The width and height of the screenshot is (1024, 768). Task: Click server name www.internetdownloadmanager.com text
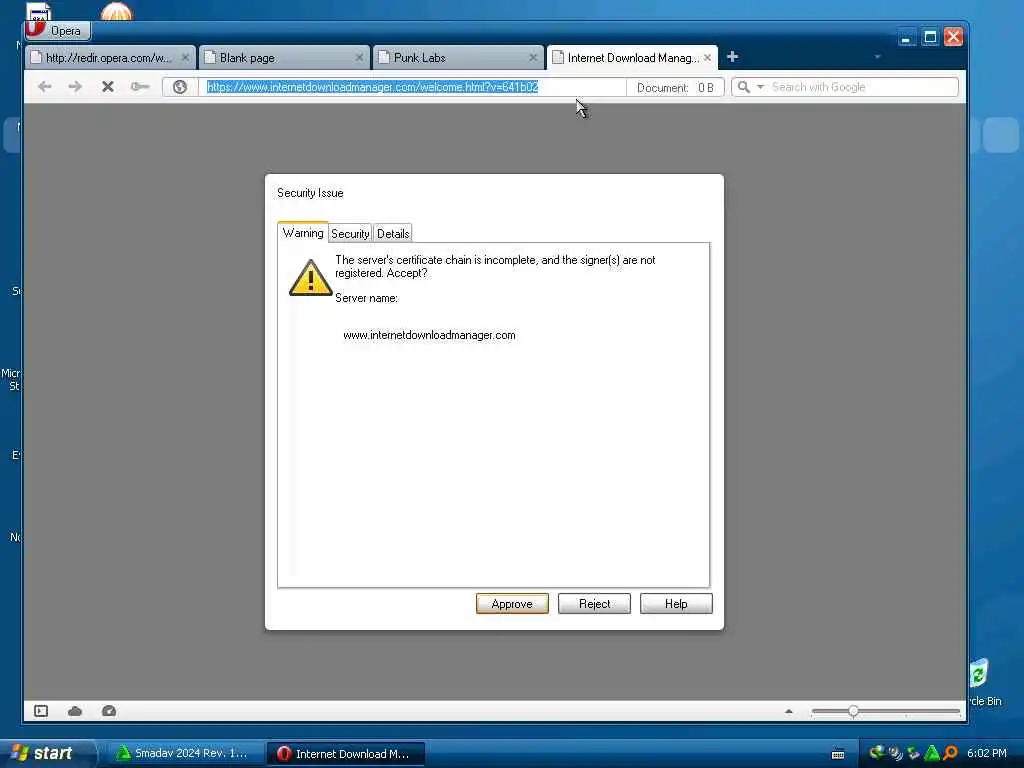[x=429, y=335]
